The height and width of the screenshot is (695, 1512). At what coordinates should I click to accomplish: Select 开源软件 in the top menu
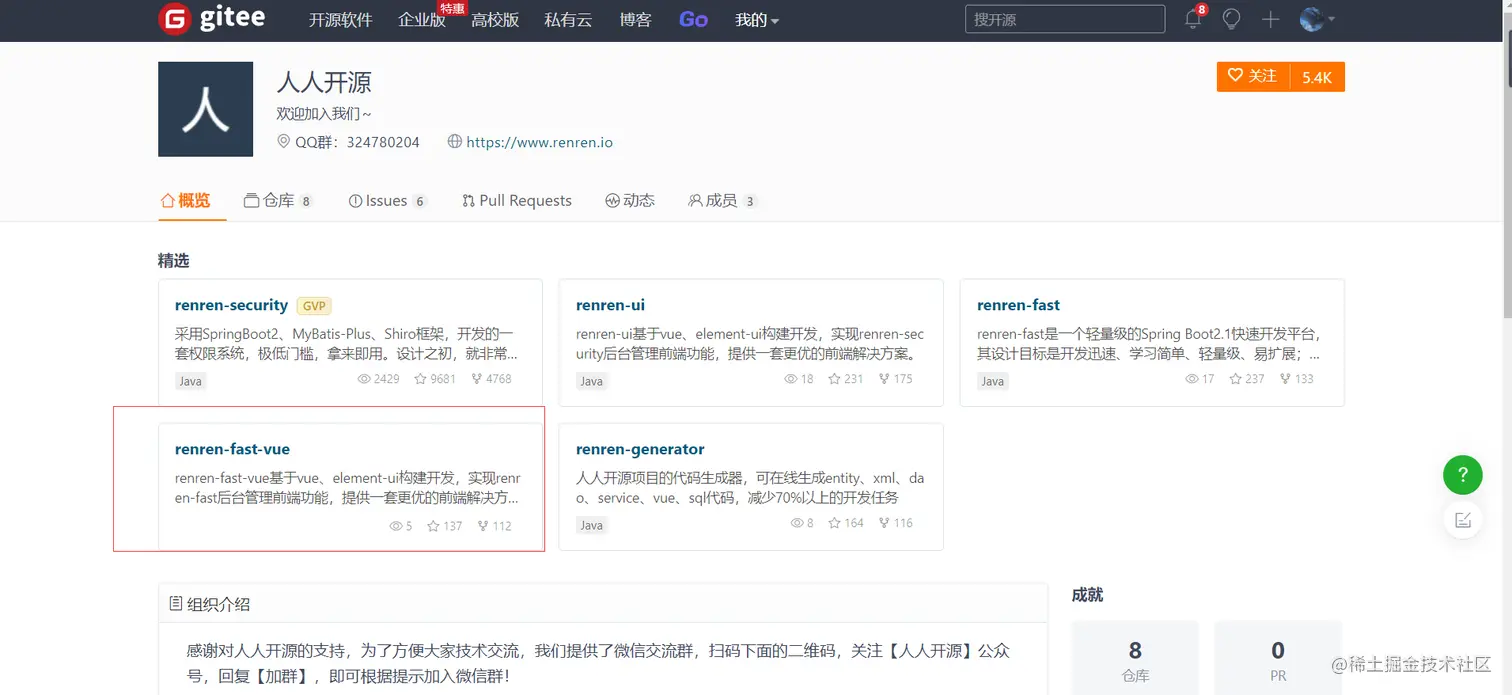[x=340, y=19]
